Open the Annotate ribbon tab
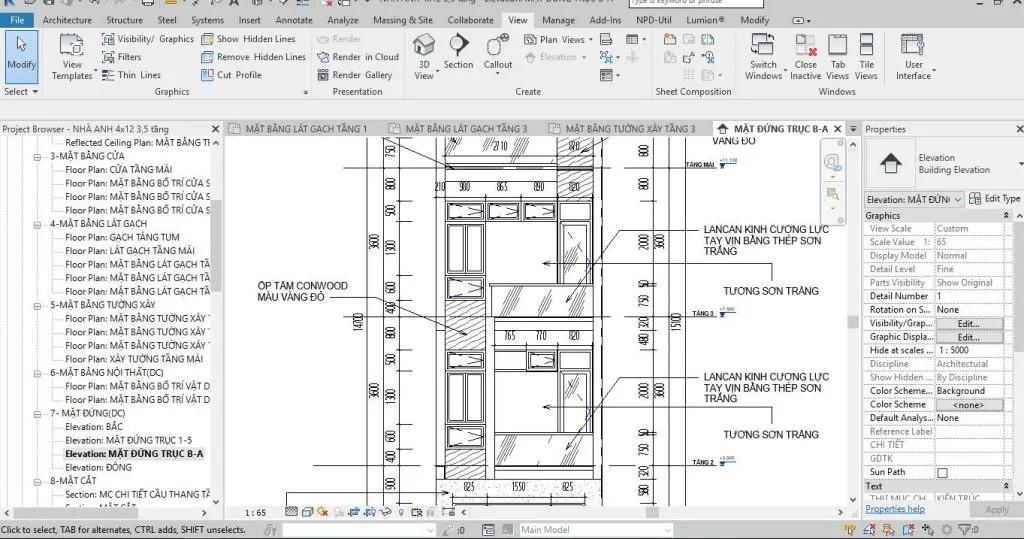 click(293, 20)
